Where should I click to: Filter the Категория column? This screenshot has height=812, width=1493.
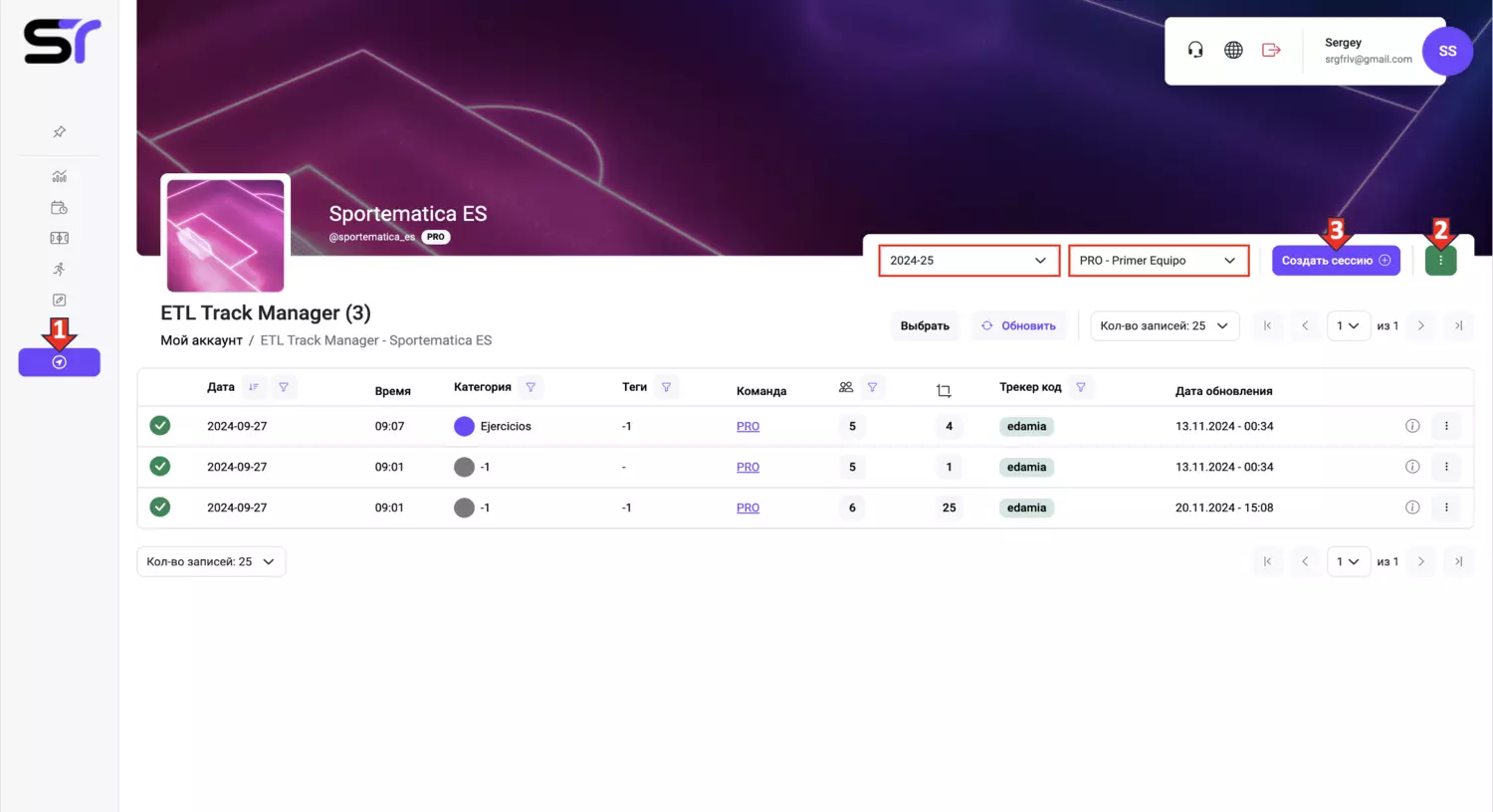click(531, 387)
